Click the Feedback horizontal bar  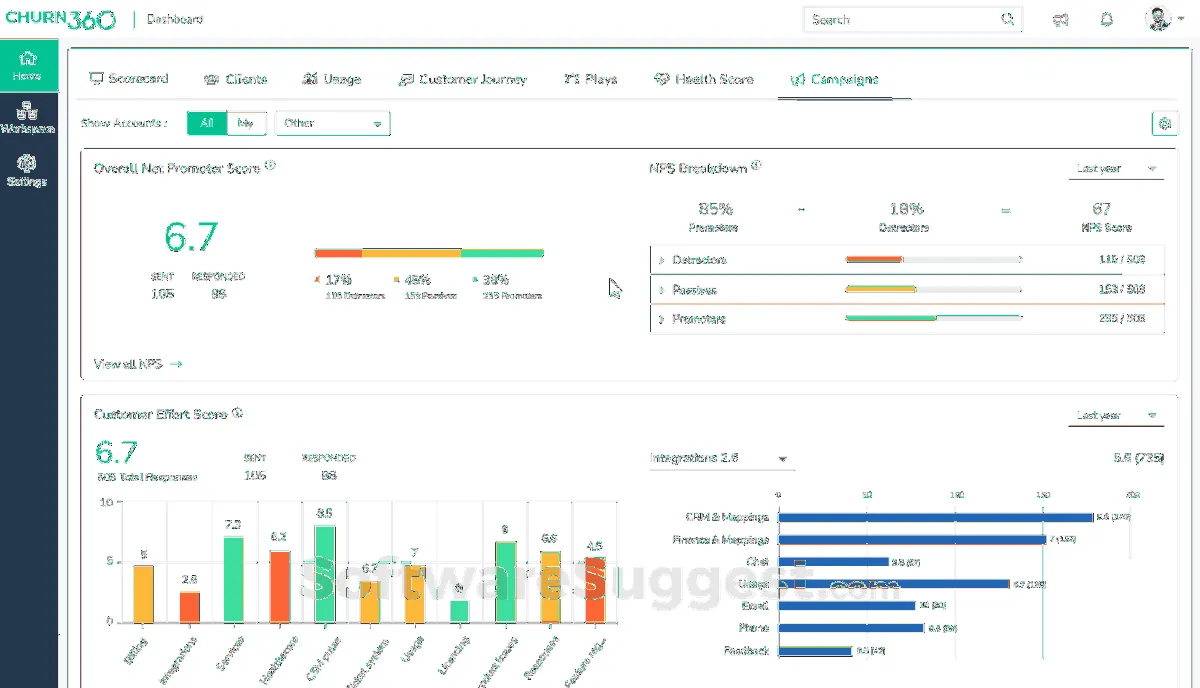815,650
